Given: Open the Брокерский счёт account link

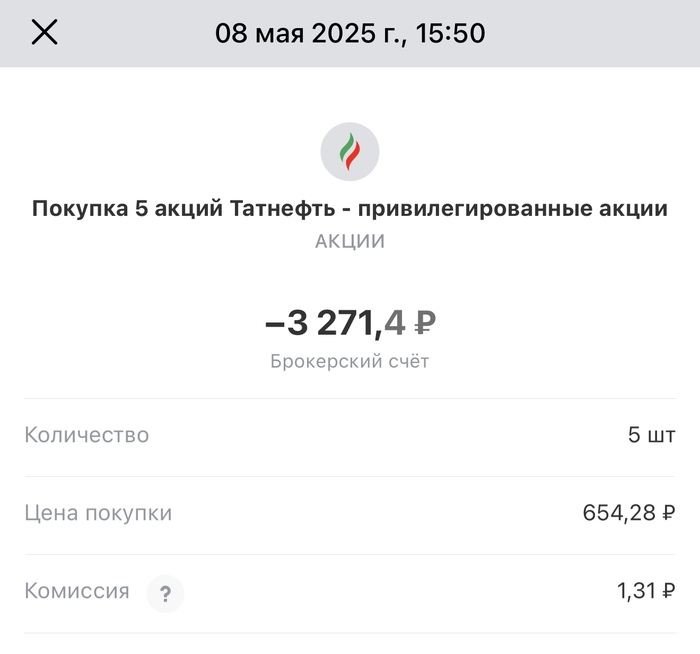Looking at the screenshot, I should 350,362.
